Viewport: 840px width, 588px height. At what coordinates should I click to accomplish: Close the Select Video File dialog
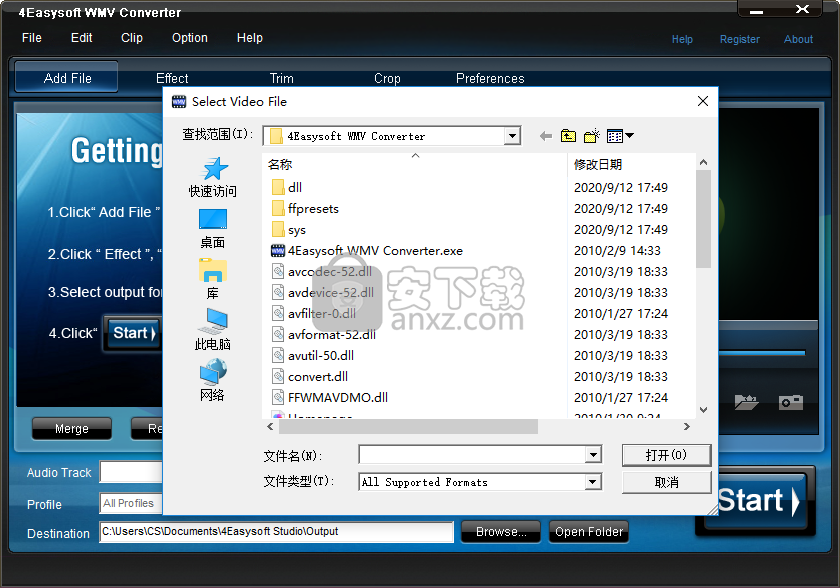(x=703, y=101)
